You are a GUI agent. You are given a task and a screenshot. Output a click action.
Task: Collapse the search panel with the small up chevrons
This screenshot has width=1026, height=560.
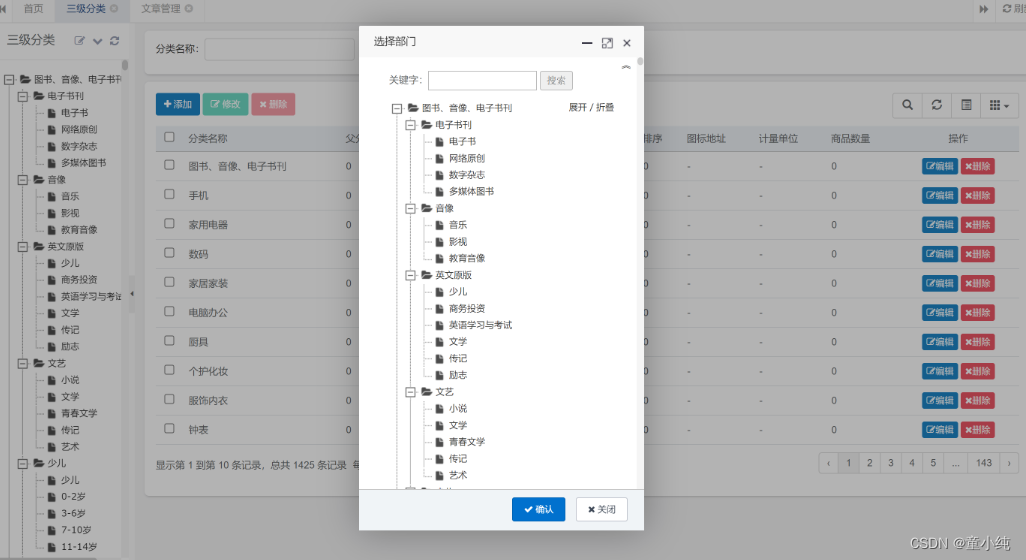pyautogui.click(x=626, y=67)
